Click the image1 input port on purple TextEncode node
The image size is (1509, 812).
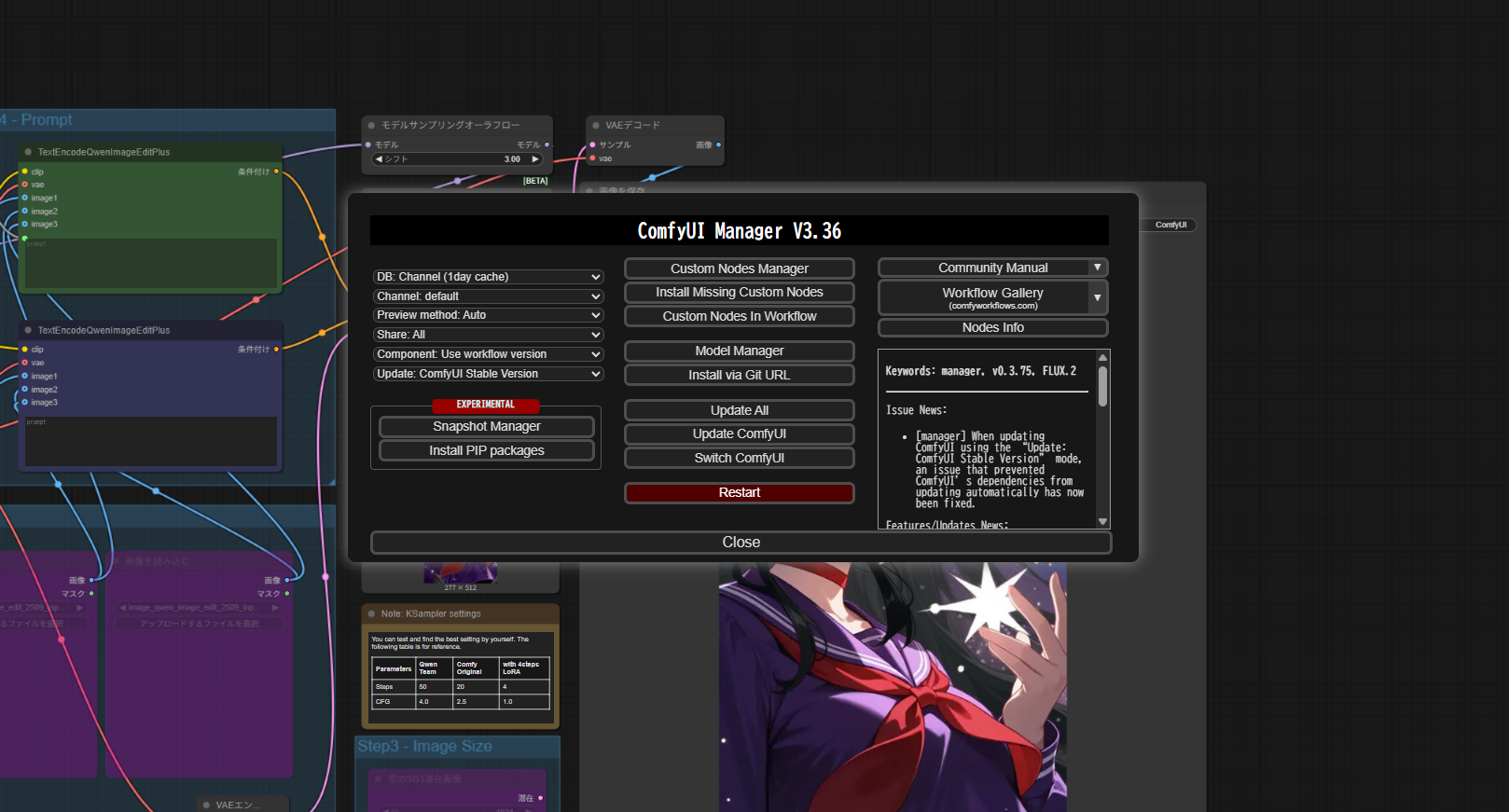click(25, 376)
